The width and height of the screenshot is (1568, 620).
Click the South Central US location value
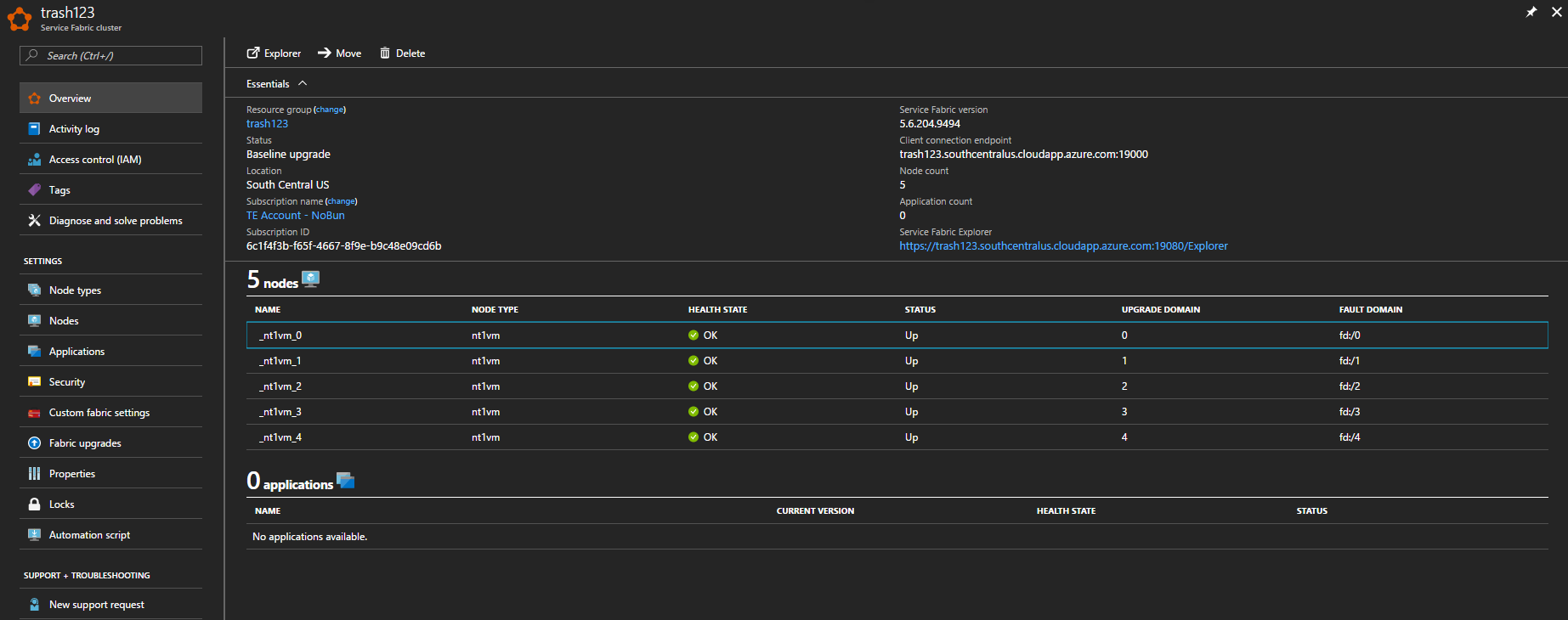pyautogui.click(x=287, y=184)
